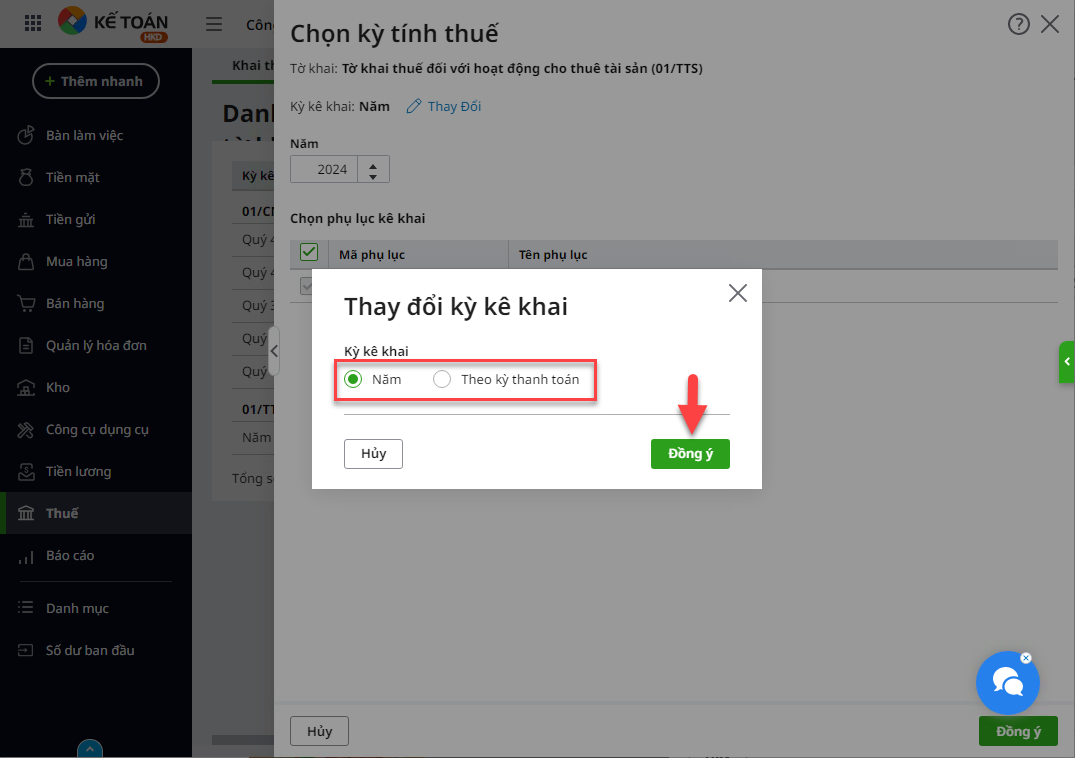Collapse the sidebar with left chevron handle
The width and height of the screenshot is (1075, 758).
click(x=274, y=351)
